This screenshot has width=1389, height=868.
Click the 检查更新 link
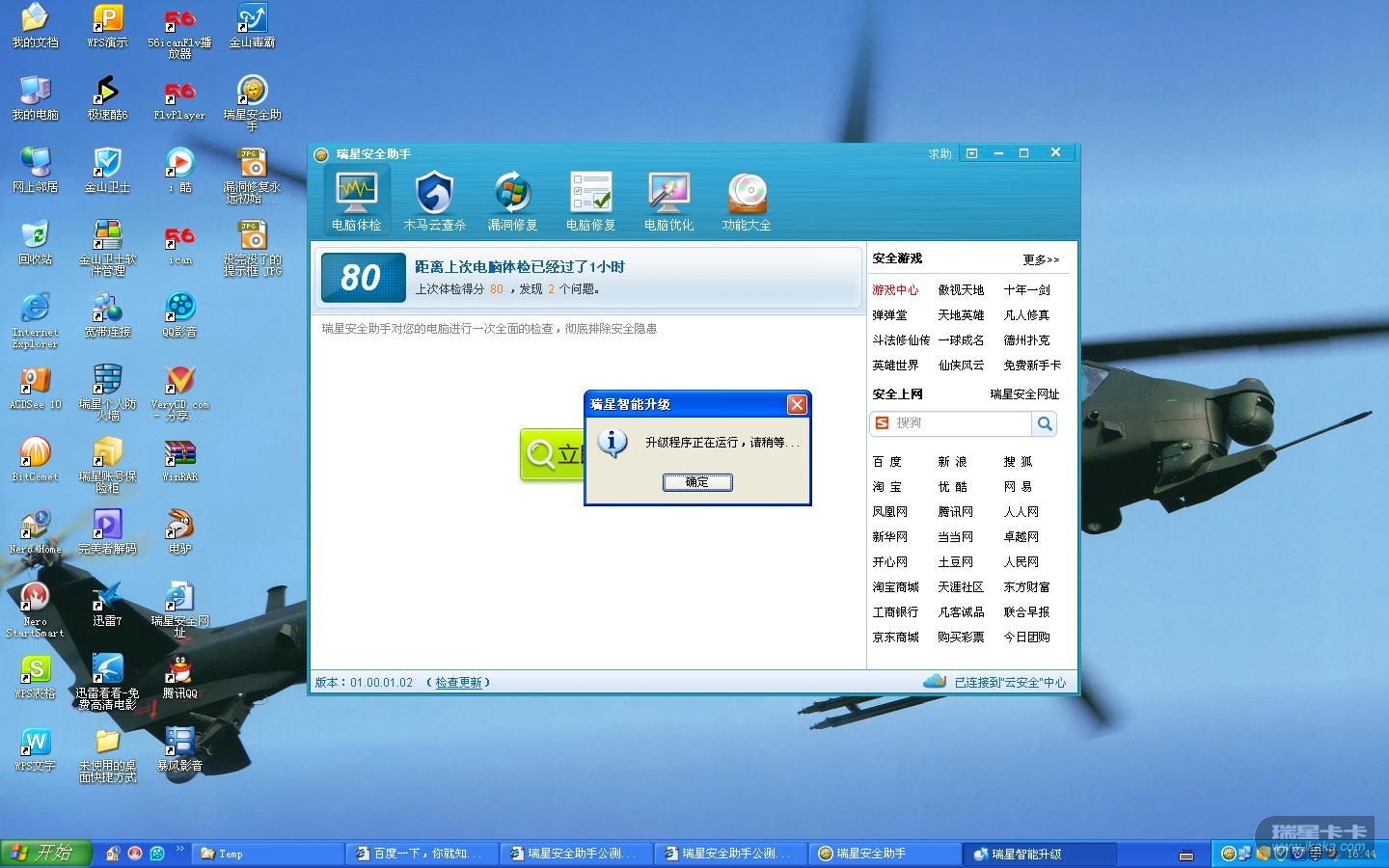(x=458, y=683)
